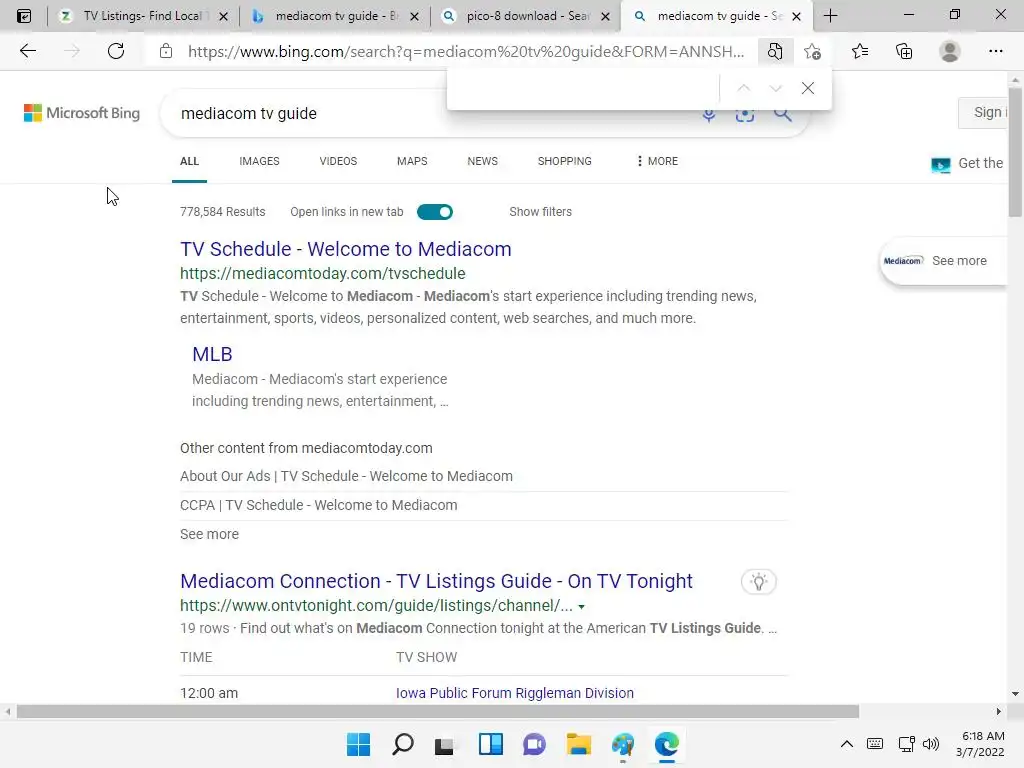Click the browser back arrow

27,51
